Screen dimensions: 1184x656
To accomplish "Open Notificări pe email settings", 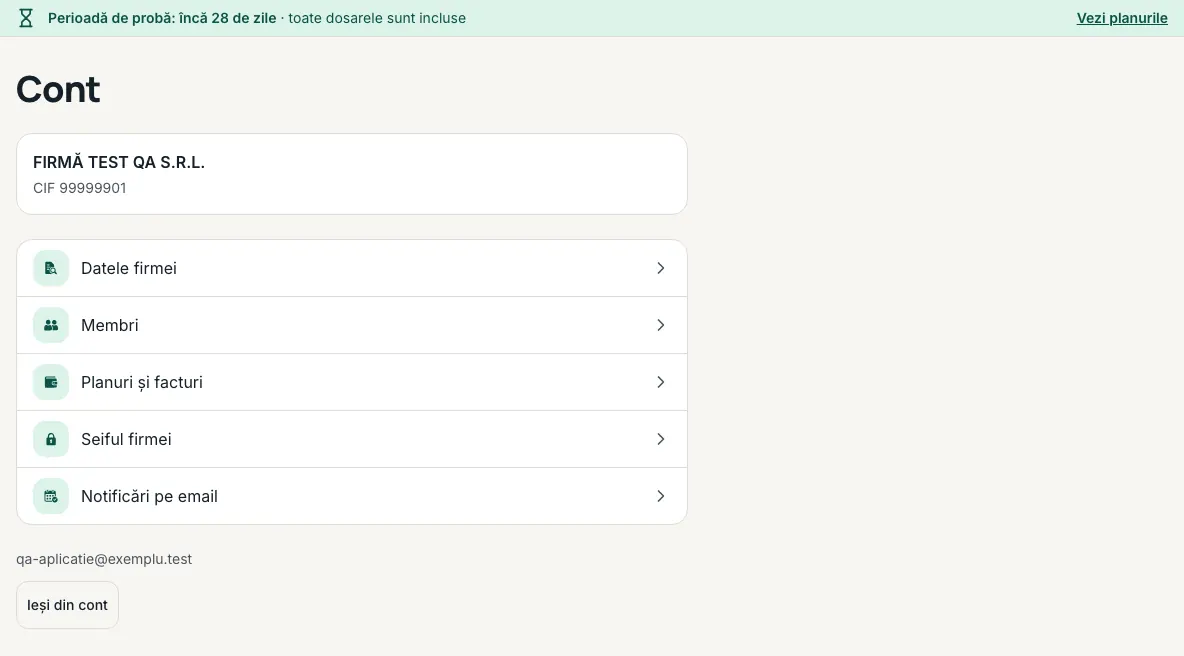I will [x=352, y=496].
